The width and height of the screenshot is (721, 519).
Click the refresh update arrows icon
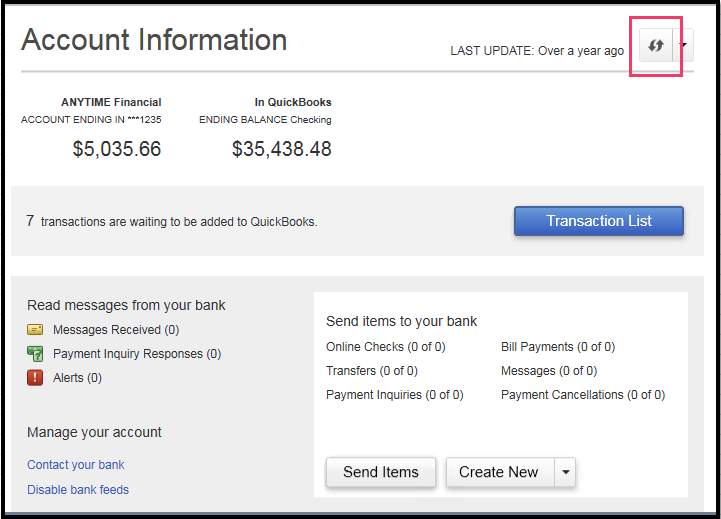pyautogui.click(x=656, y=46)
